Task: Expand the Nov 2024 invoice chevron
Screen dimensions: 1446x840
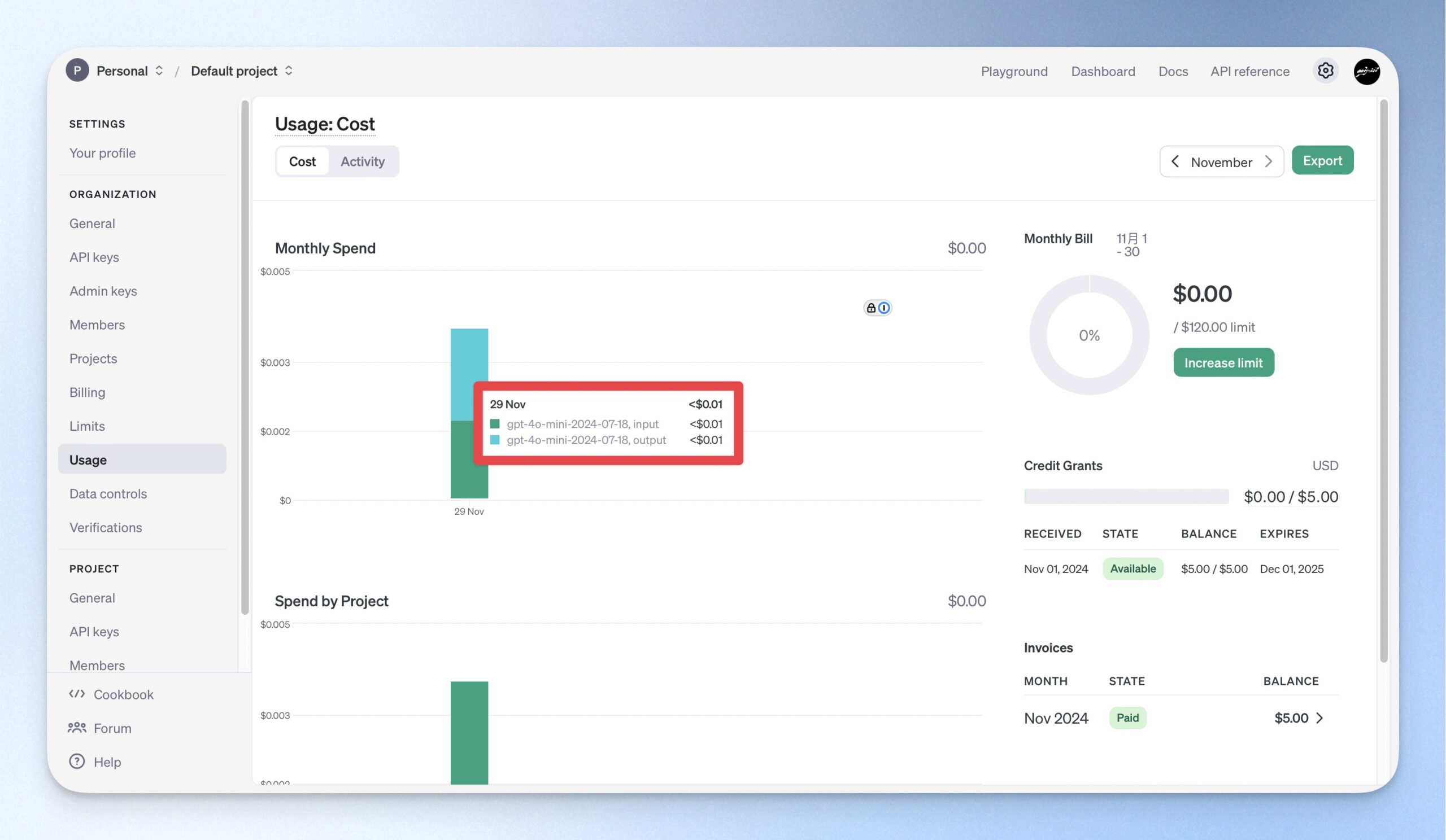Action: (x=1319, y=718)
